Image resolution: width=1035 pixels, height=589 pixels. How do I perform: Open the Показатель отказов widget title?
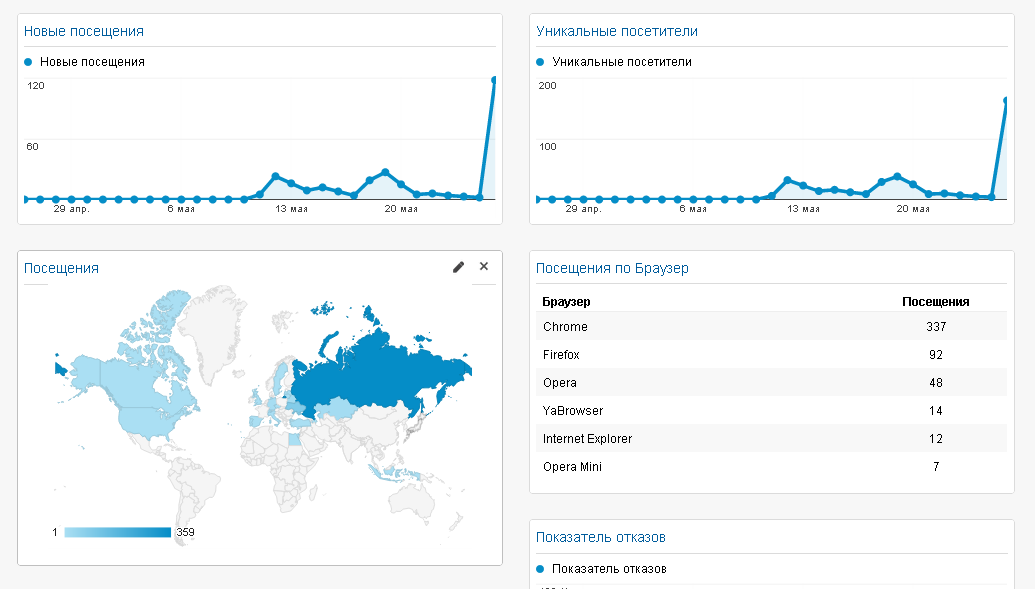coord(601,537)
